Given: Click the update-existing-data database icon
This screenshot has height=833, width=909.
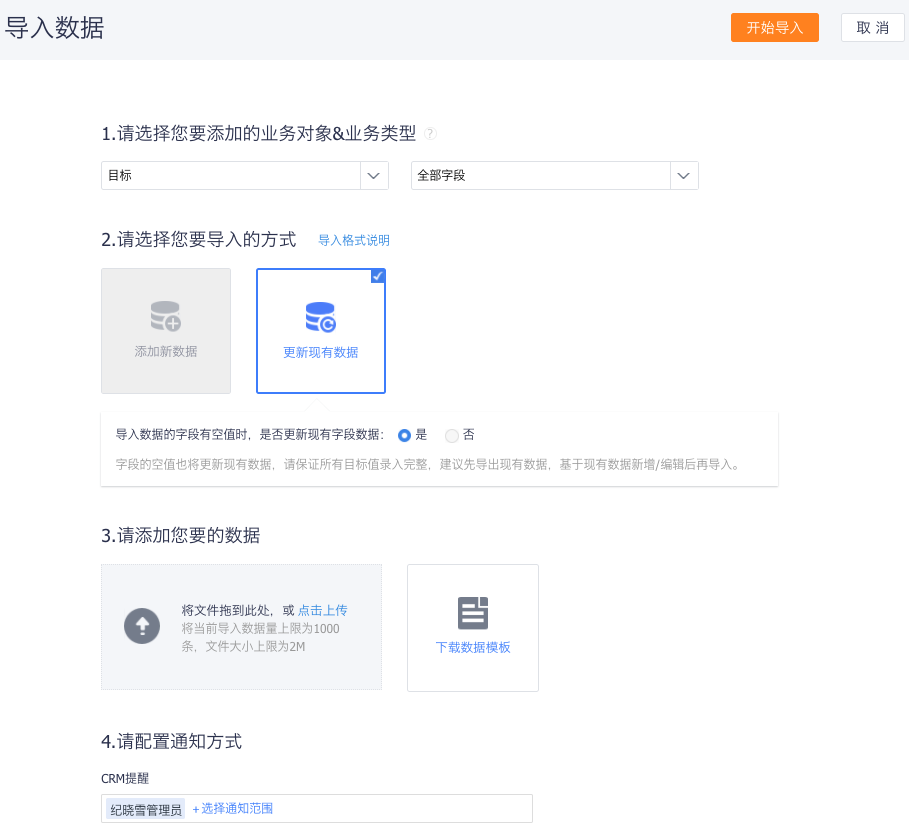Looking at the screenshot, I should (321, 317).
